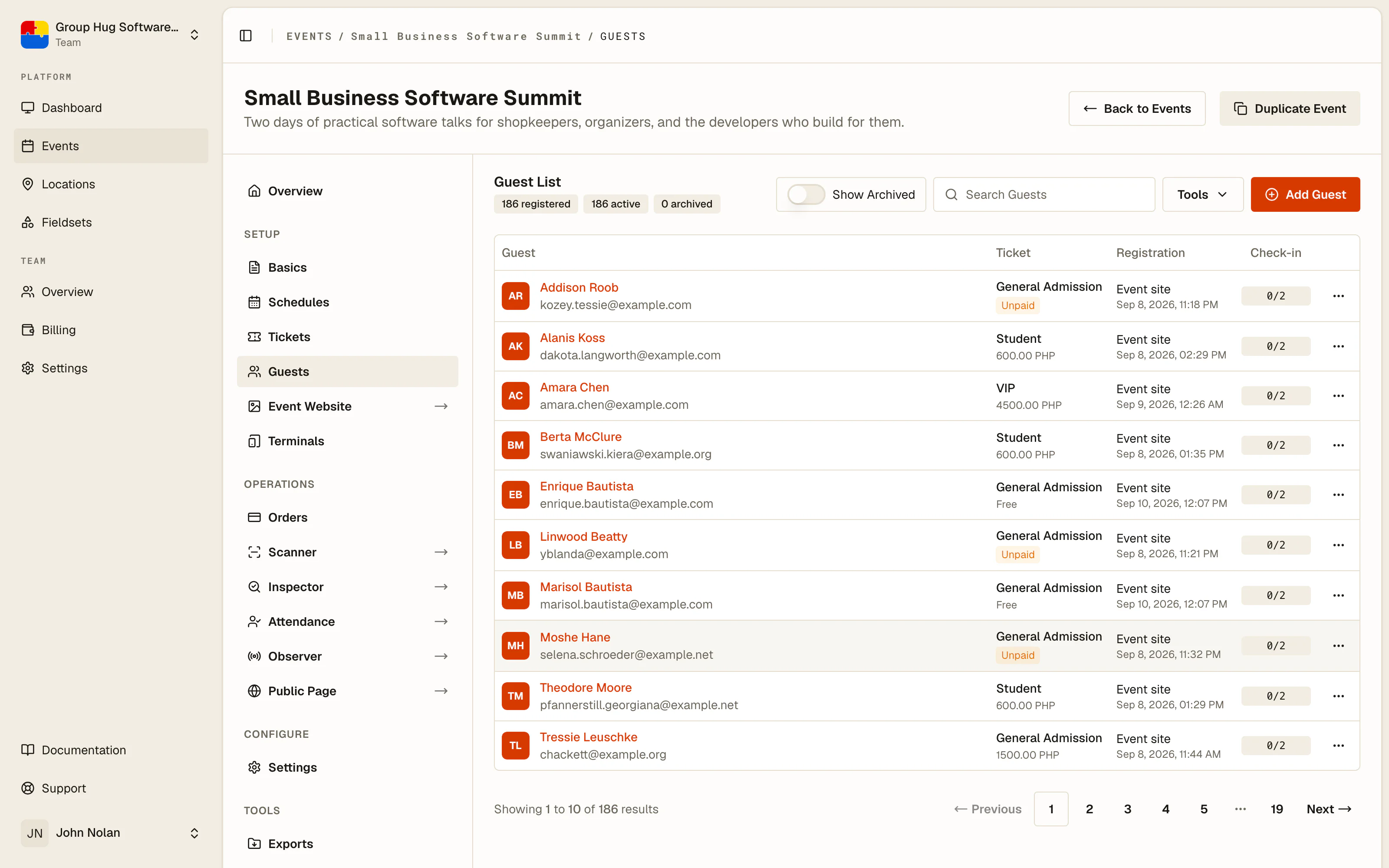Open Observer broadcast icon
1389x868 pixels.
click(254, 656)
